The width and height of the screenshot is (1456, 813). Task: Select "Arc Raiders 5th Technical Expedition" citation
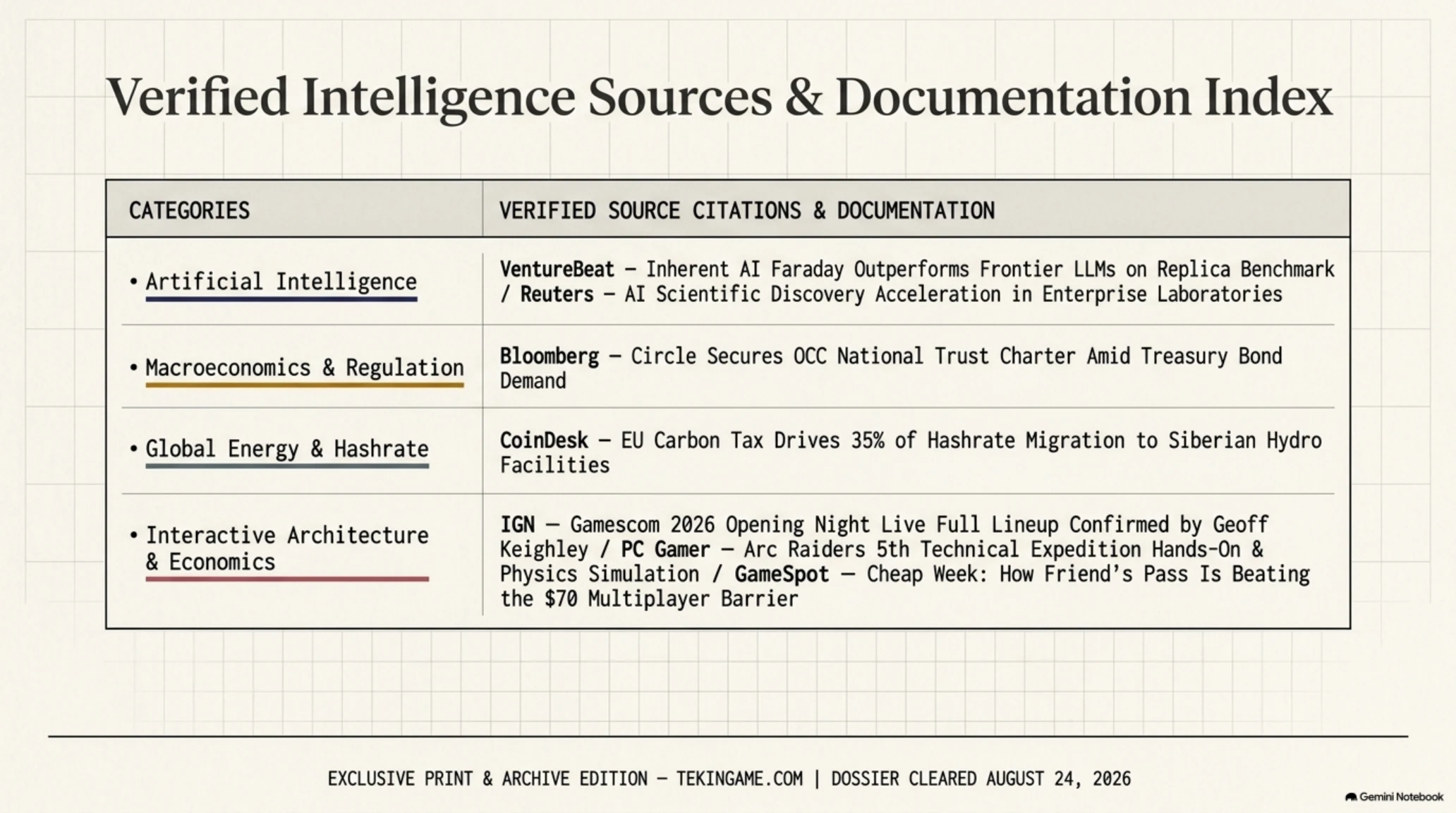[942, 549]
